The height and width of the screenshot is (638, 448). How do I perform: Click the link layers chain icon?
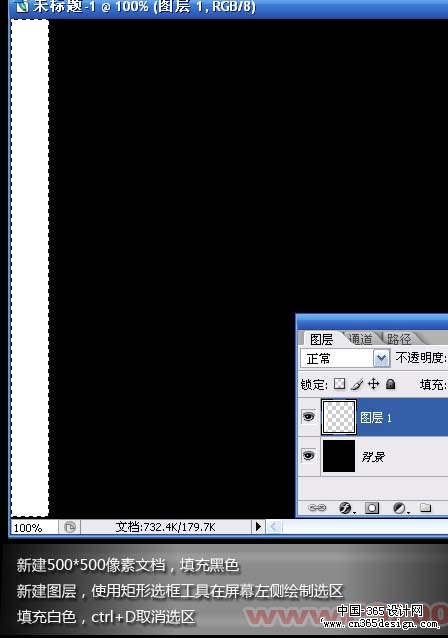(317, 508)
